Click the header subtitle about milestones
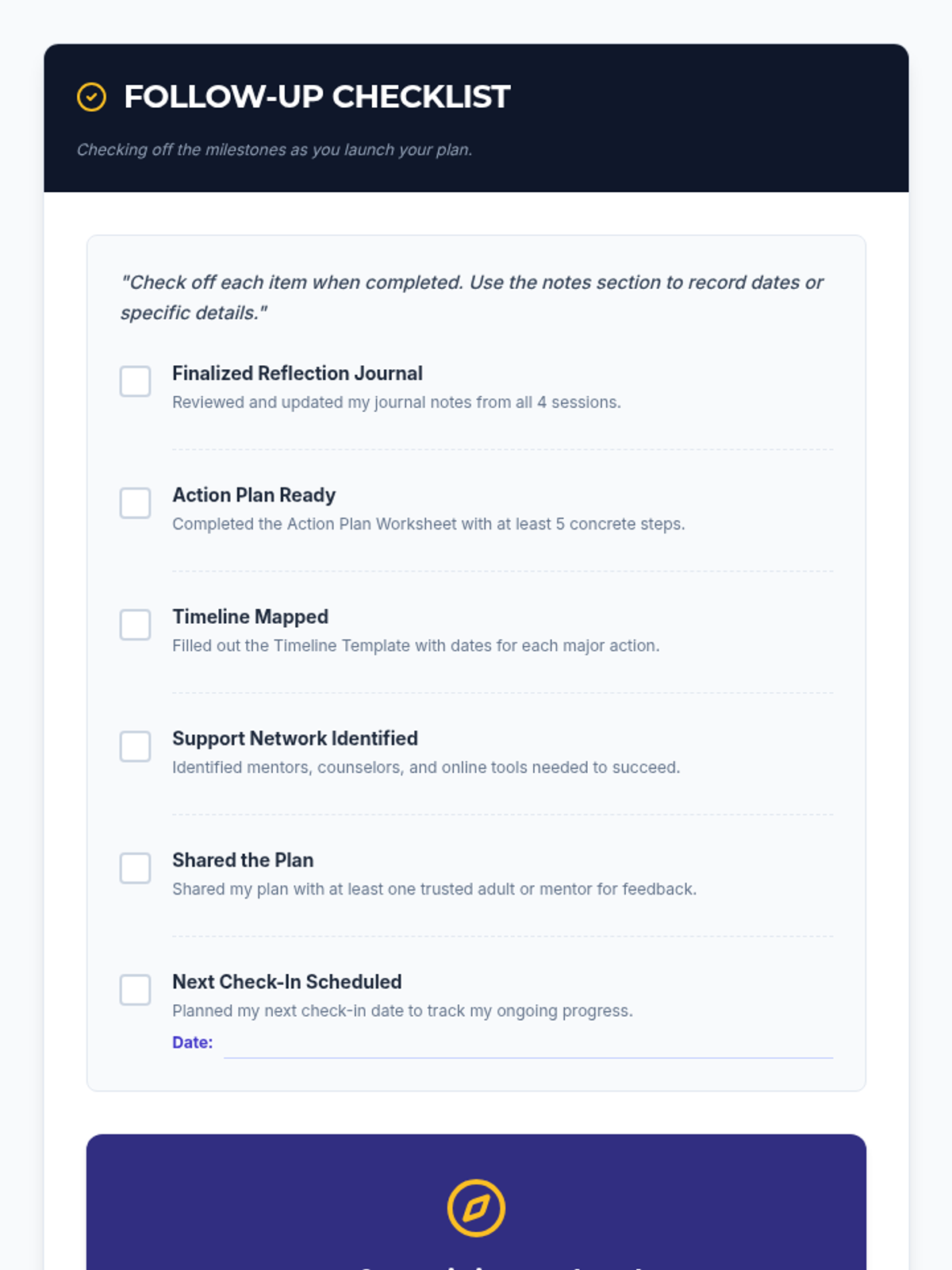This screenshot has width=952, height=1270. coord(274,150)
